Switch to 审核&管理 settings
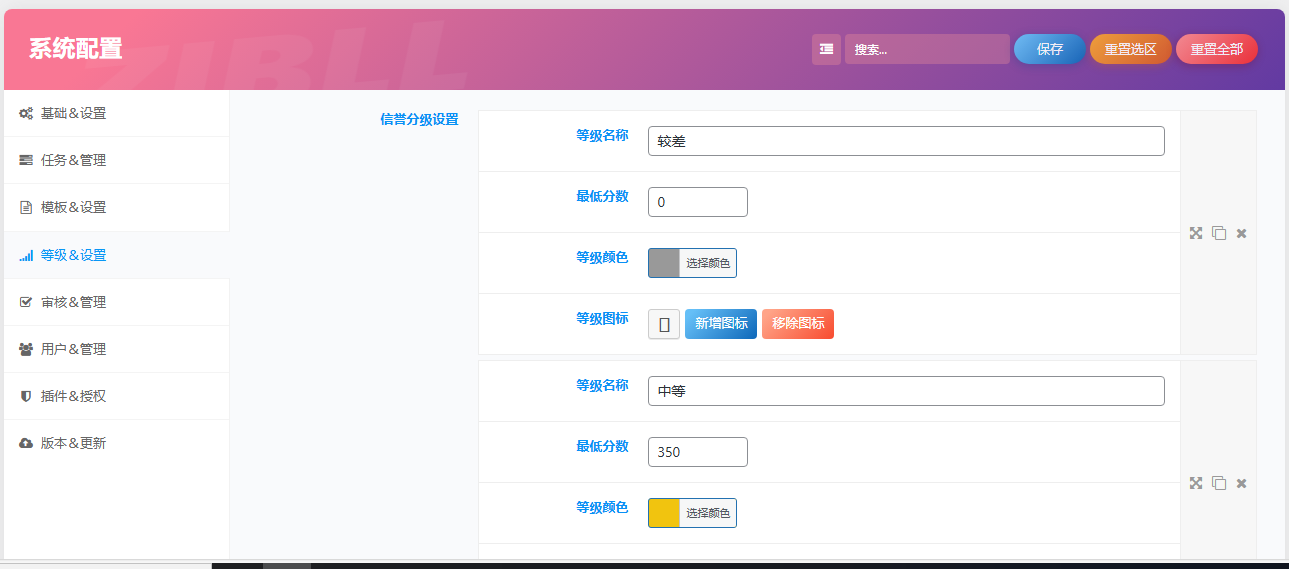The image size is (1289, 569). tap(73, 302)
